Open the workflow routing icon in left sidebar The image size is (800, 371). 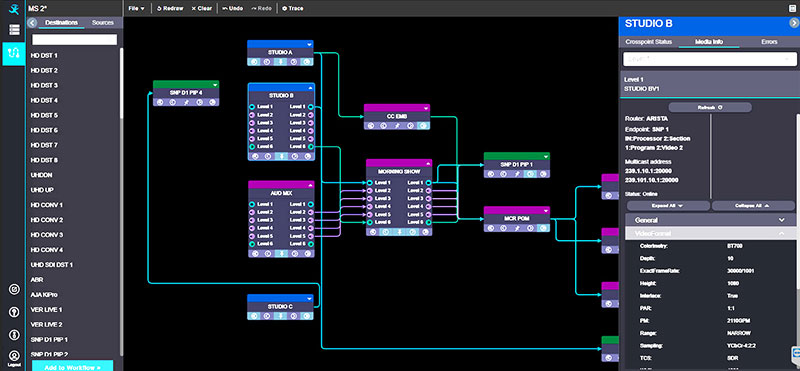coord(14,54)
